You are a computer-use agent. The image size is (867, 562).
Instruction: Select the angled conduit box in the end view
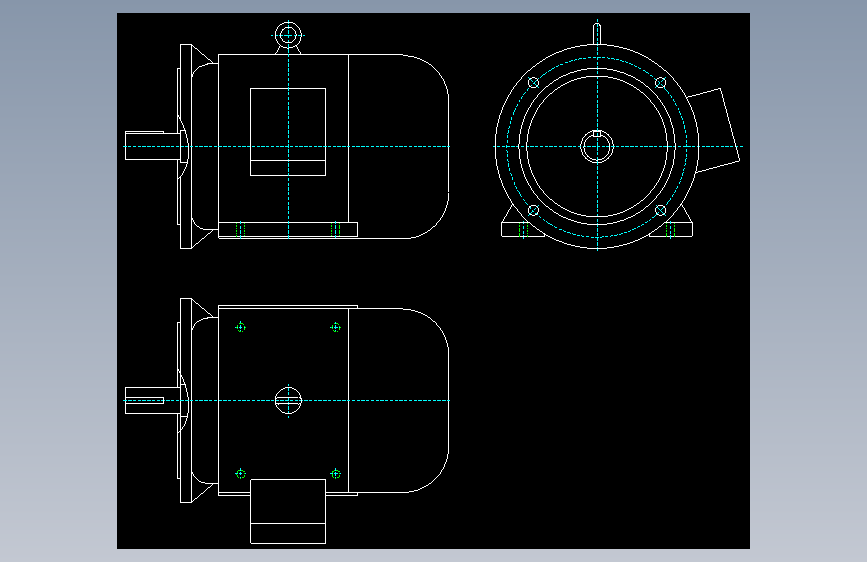714,130
